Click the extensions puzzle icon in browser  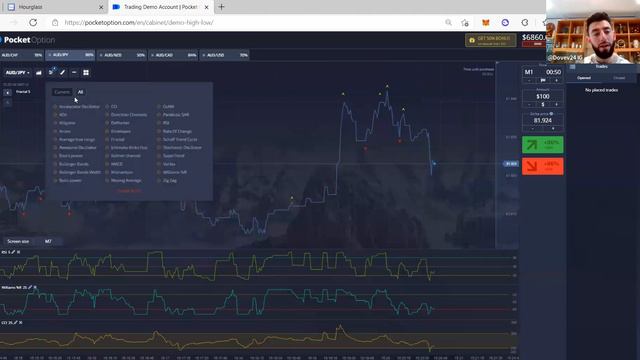[525, 22]
